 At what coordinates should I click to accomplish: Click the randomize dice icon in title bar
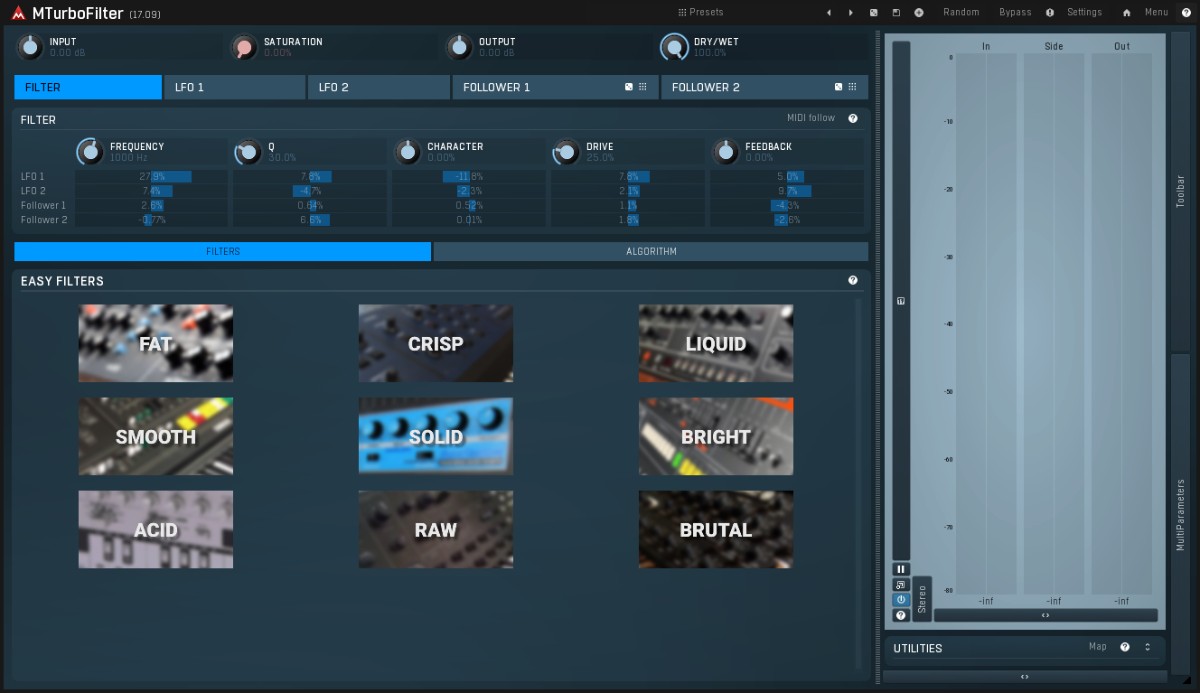pos(874,13)
